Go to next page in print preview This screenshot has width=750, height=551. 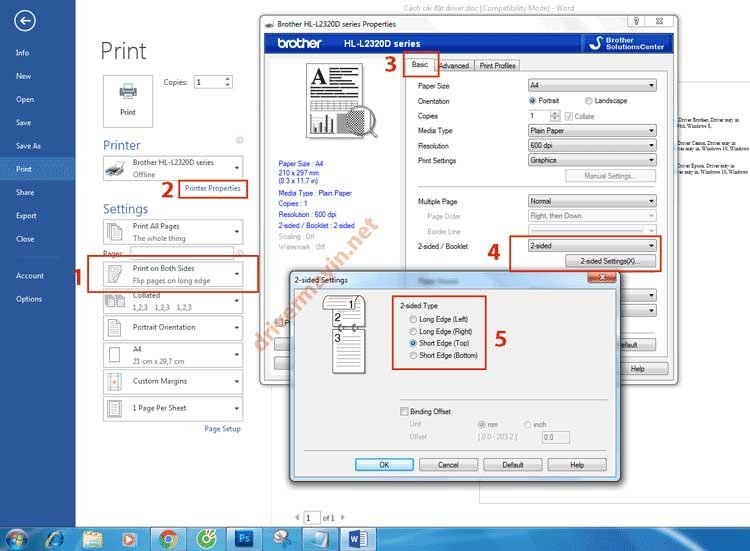click(346, 518)
